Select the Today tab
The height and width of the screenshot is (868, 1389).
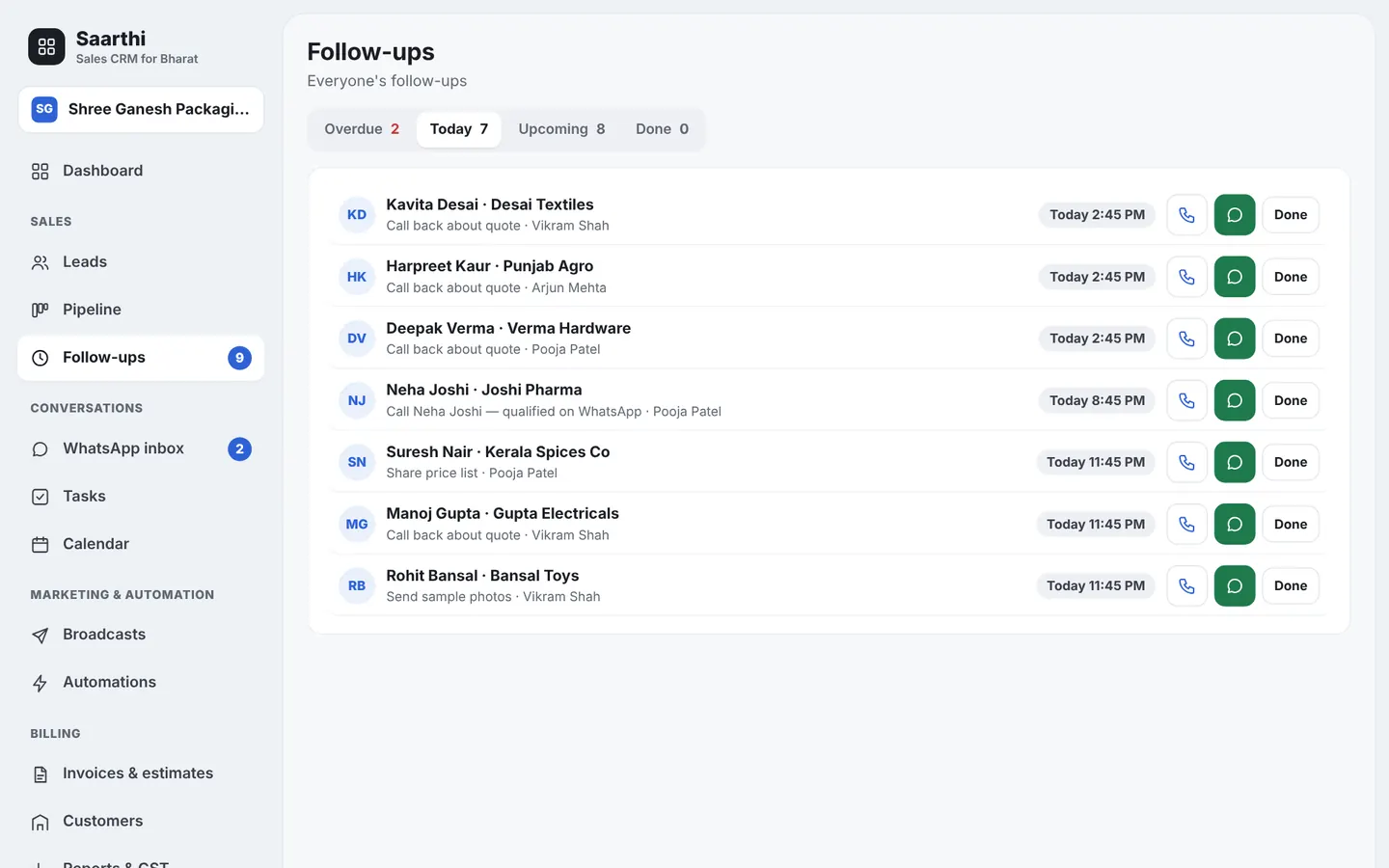tap(459, 129)
